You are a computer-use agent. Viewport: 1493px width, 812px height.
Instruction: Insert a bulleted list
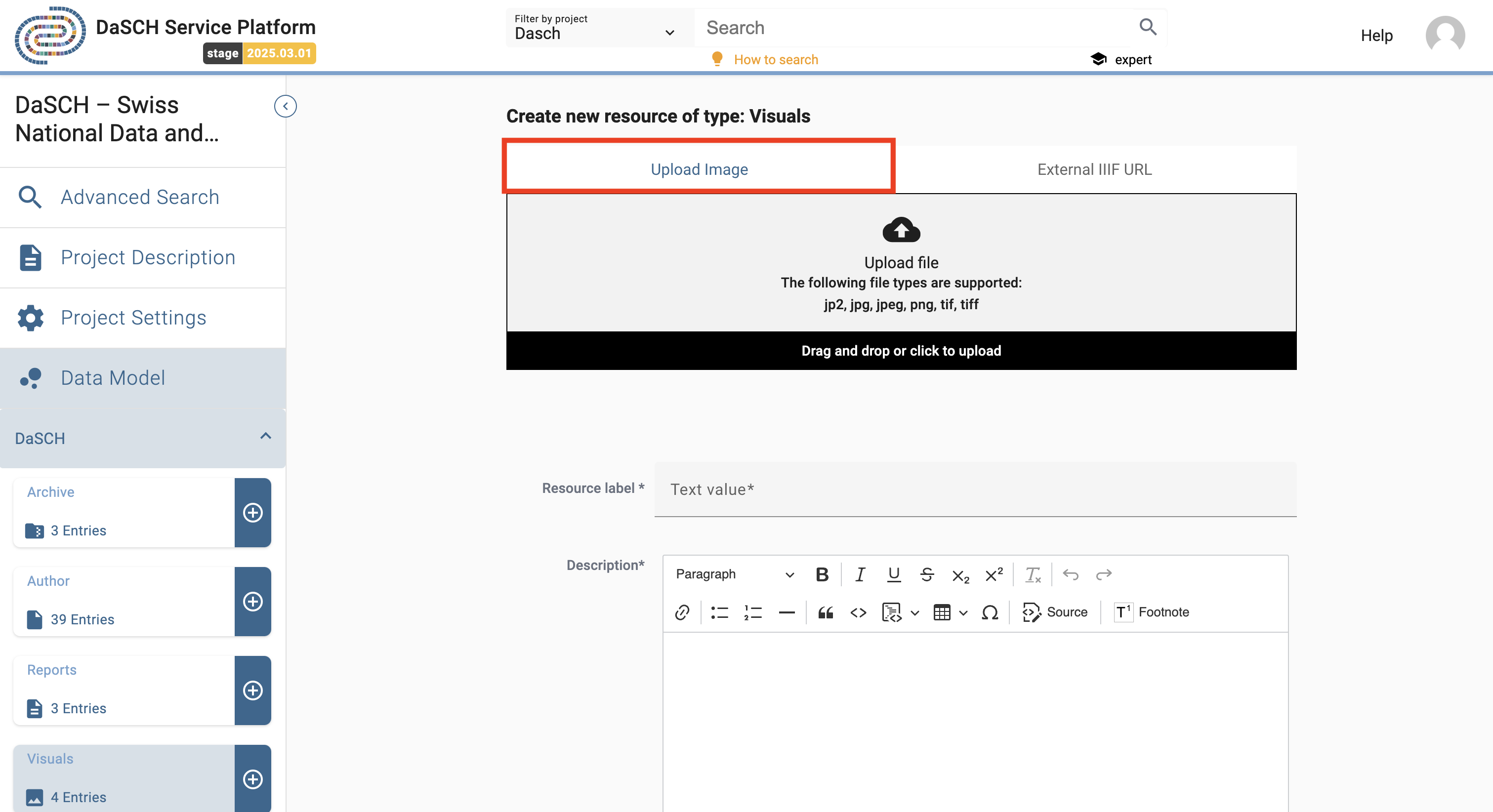click(x=719, y=612)
